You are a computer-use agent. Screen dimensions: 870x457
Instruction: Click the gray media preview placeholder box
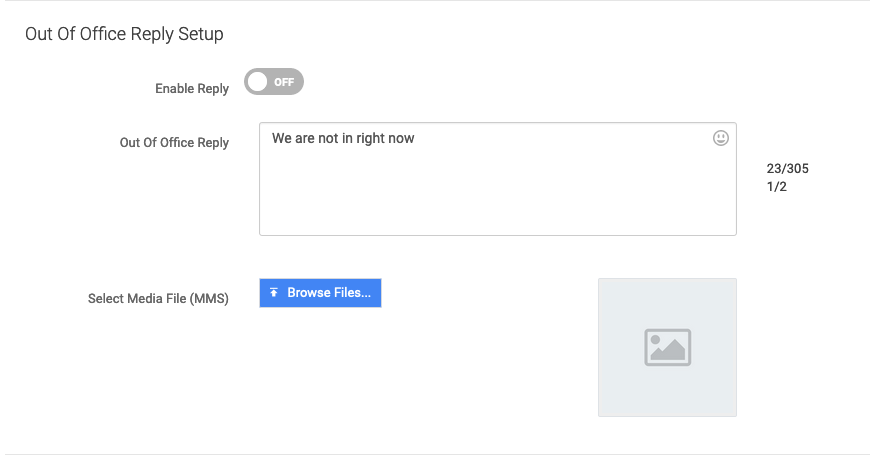tap(667, 348)
